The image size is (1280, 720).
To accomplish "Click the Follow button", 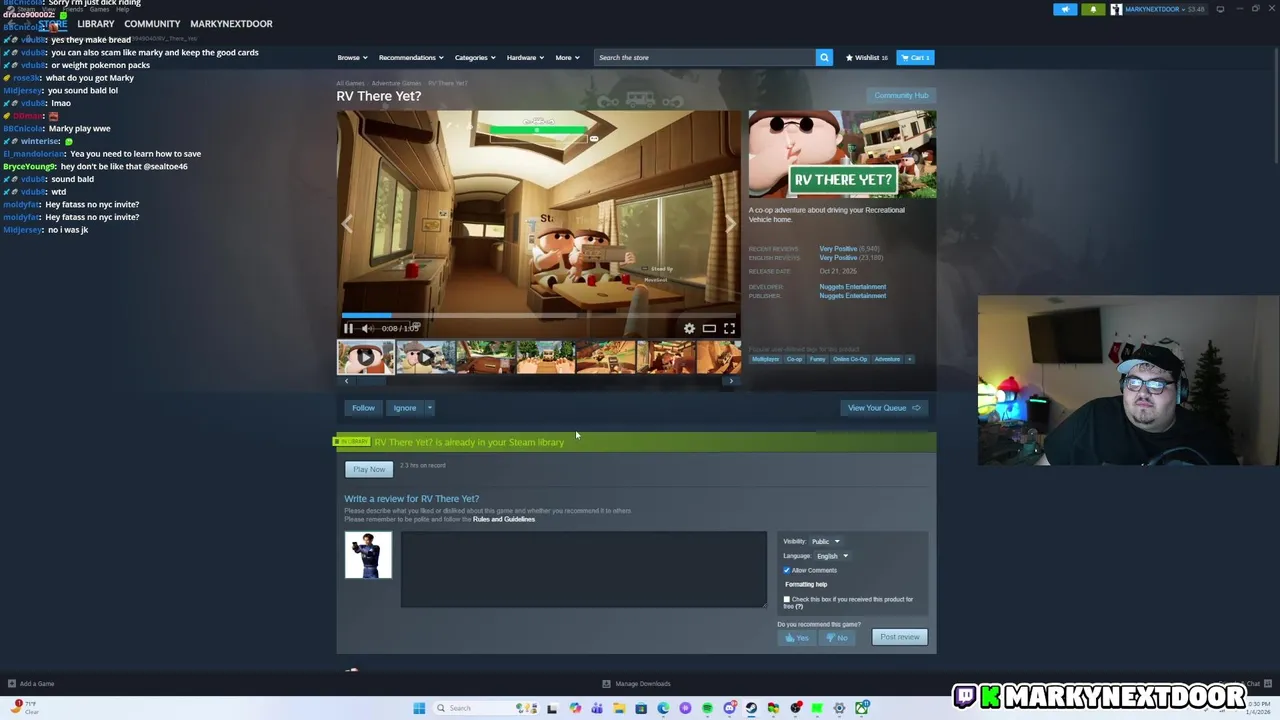I will click(363, 408).
